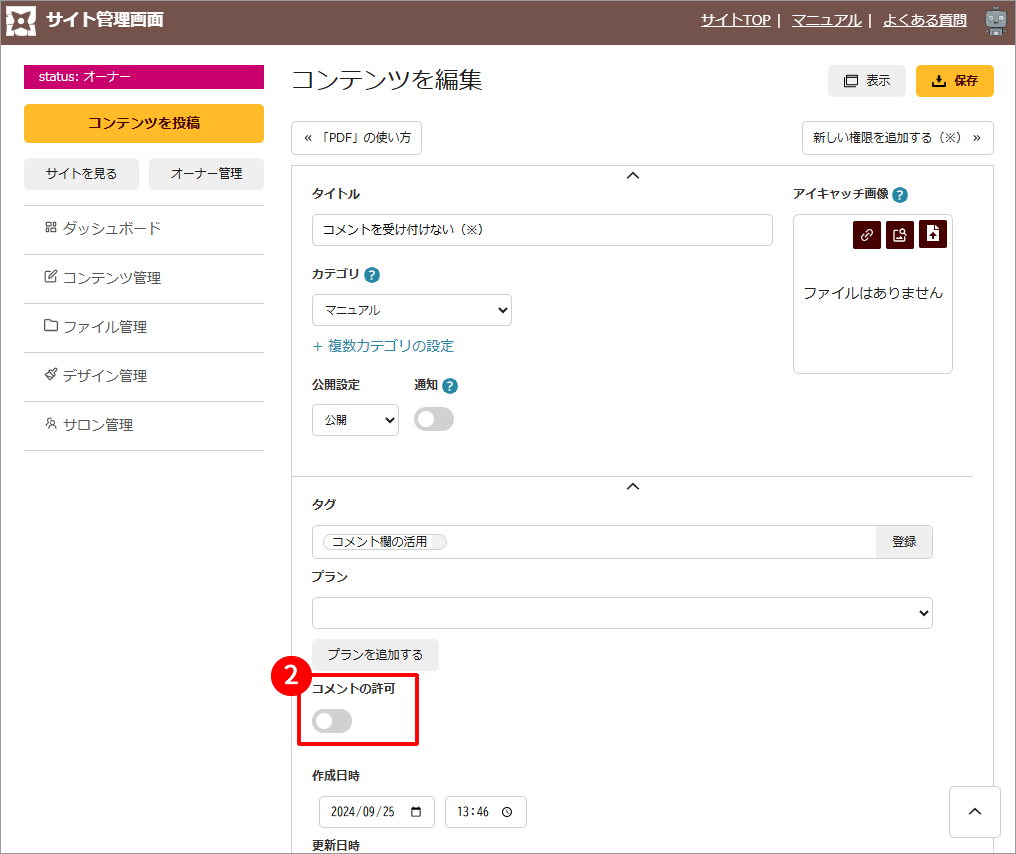This screenshot has width=1016, height=854.
Task: Click the robot avatar icon in the header
Action: (994, 21)
